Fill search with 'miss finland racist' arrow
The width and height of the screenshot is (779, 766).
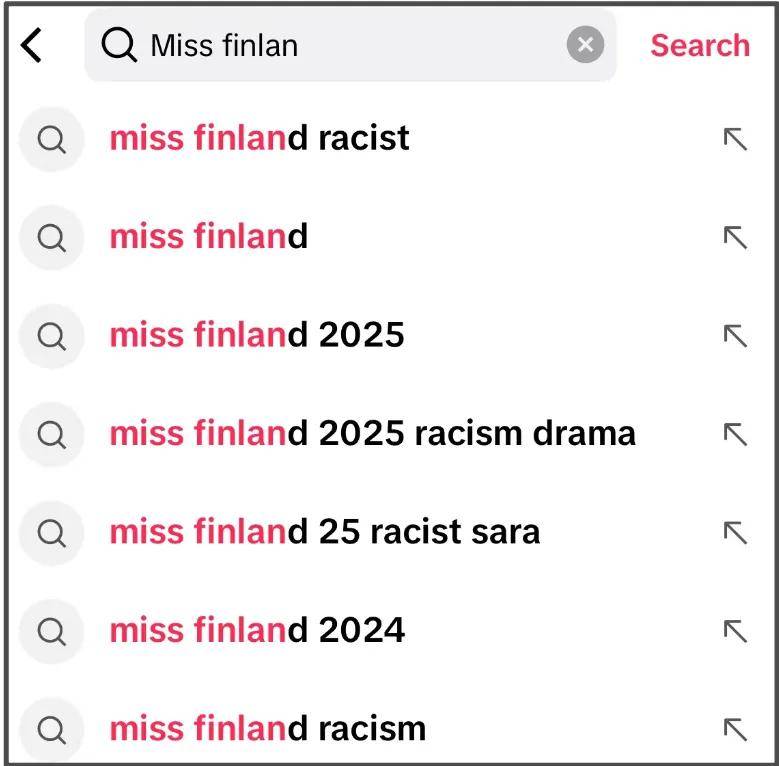tap(735, 139)
